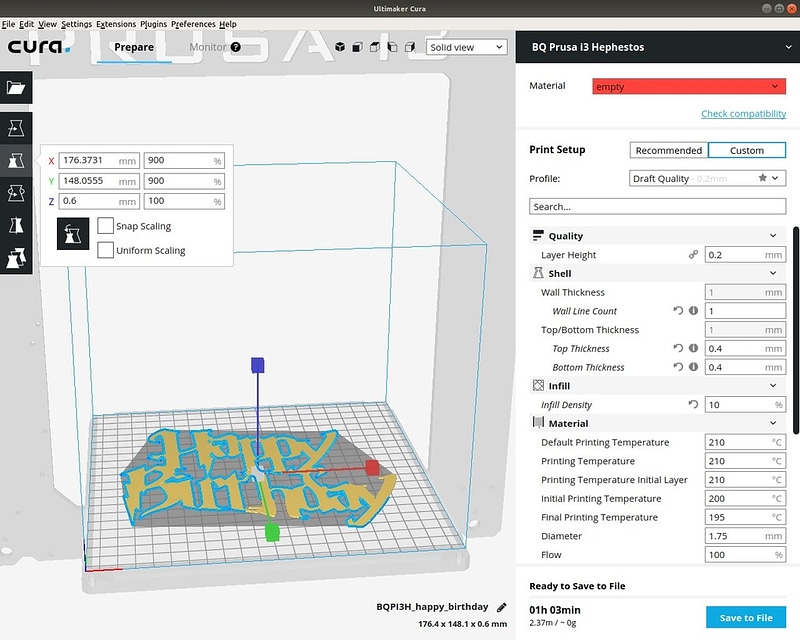Click the Layer Height value field

(745, 254)
